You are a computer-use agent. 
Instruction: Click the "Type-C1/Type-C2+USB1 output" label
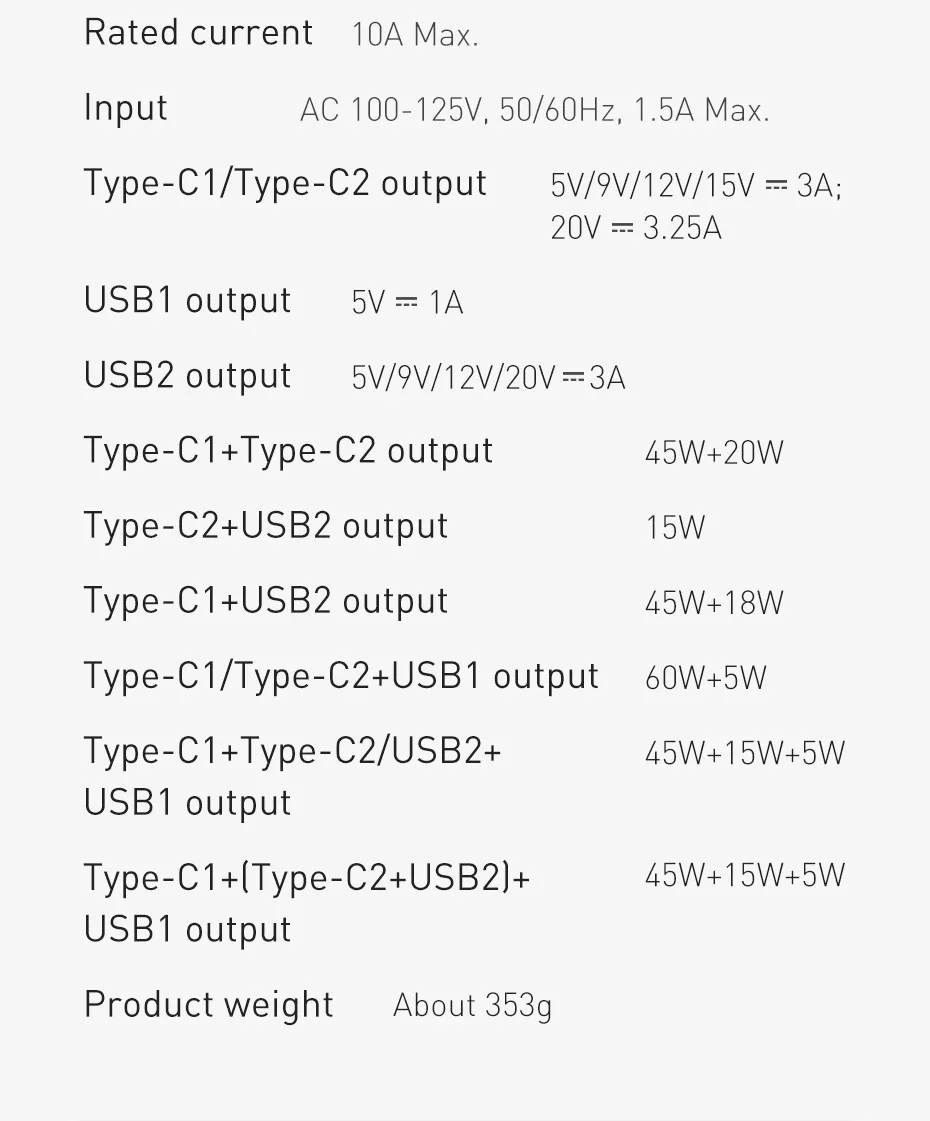341,677
